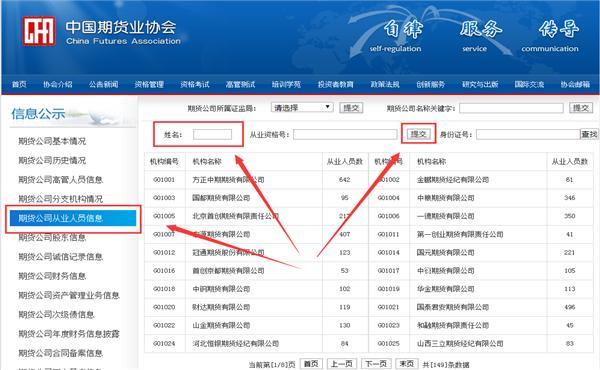The width and height of the screenshot is (600, 370).
Task: Open sidebar link 期货公司资产管理业务信息
Action: pos(69,295)
